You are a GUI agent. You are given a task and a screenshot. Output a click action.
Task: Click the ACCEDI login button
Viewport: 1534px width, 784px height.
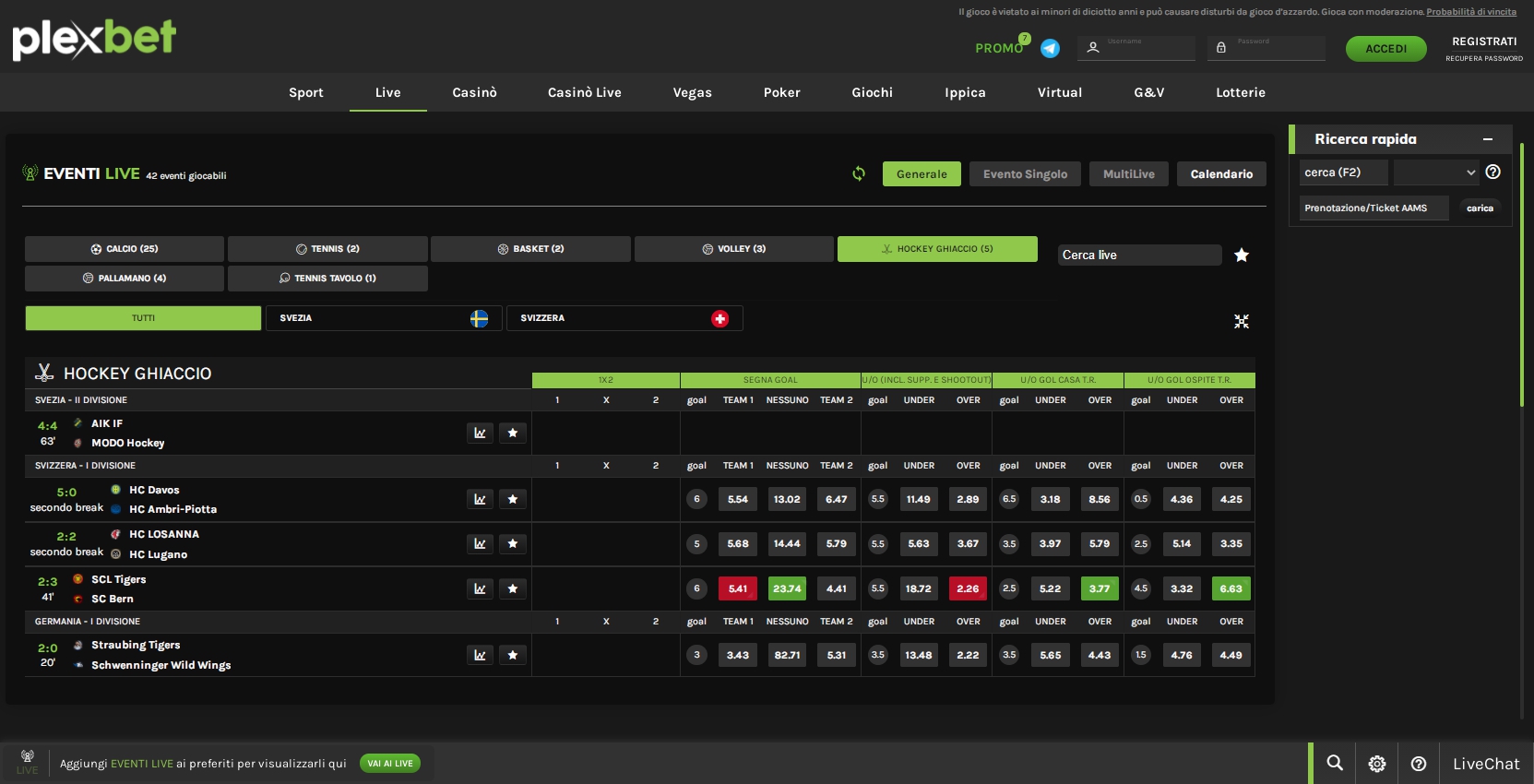coord(1385,49)
